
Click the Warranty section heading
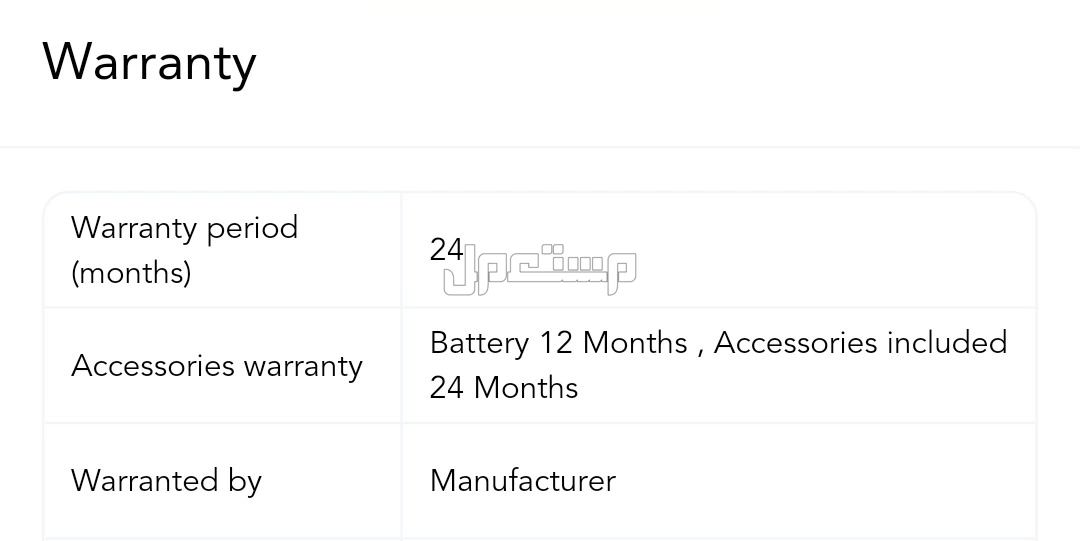(149, 62)
